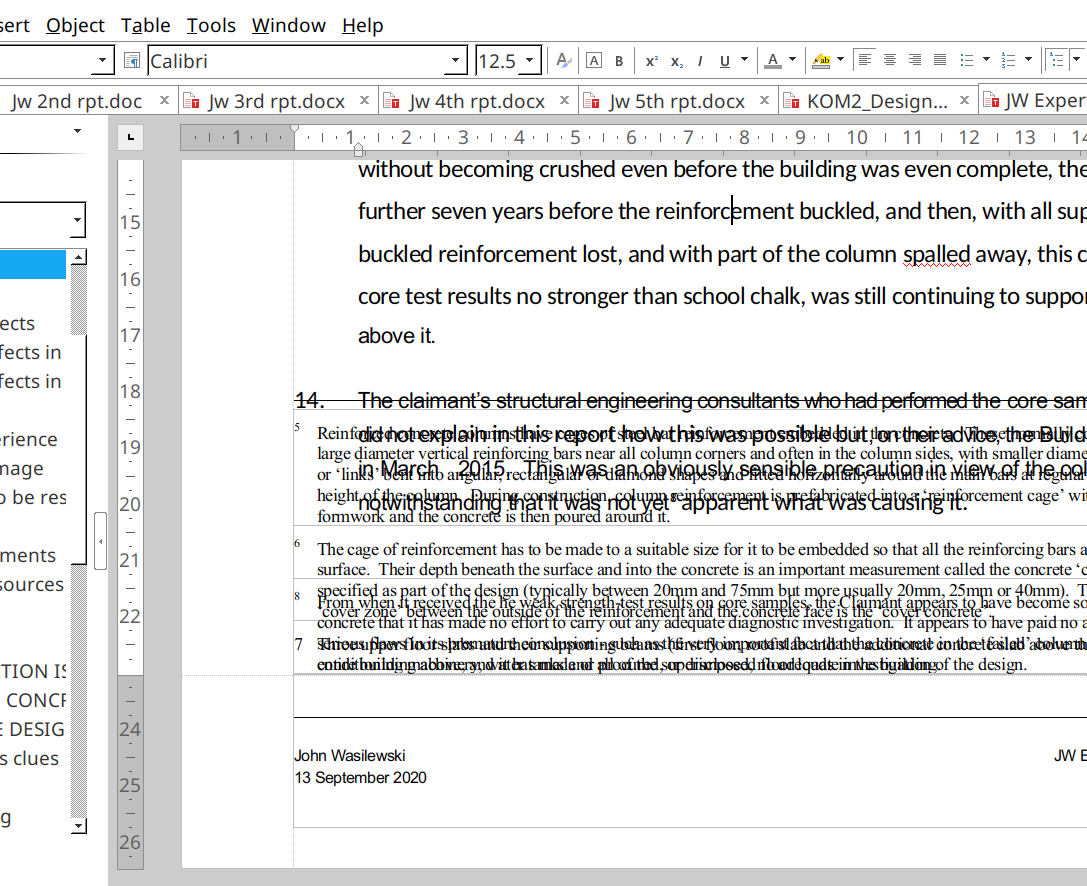The width and height of the screenshot is (1087, 886).
Task: Toggle underline formatting
Action: 725,61
